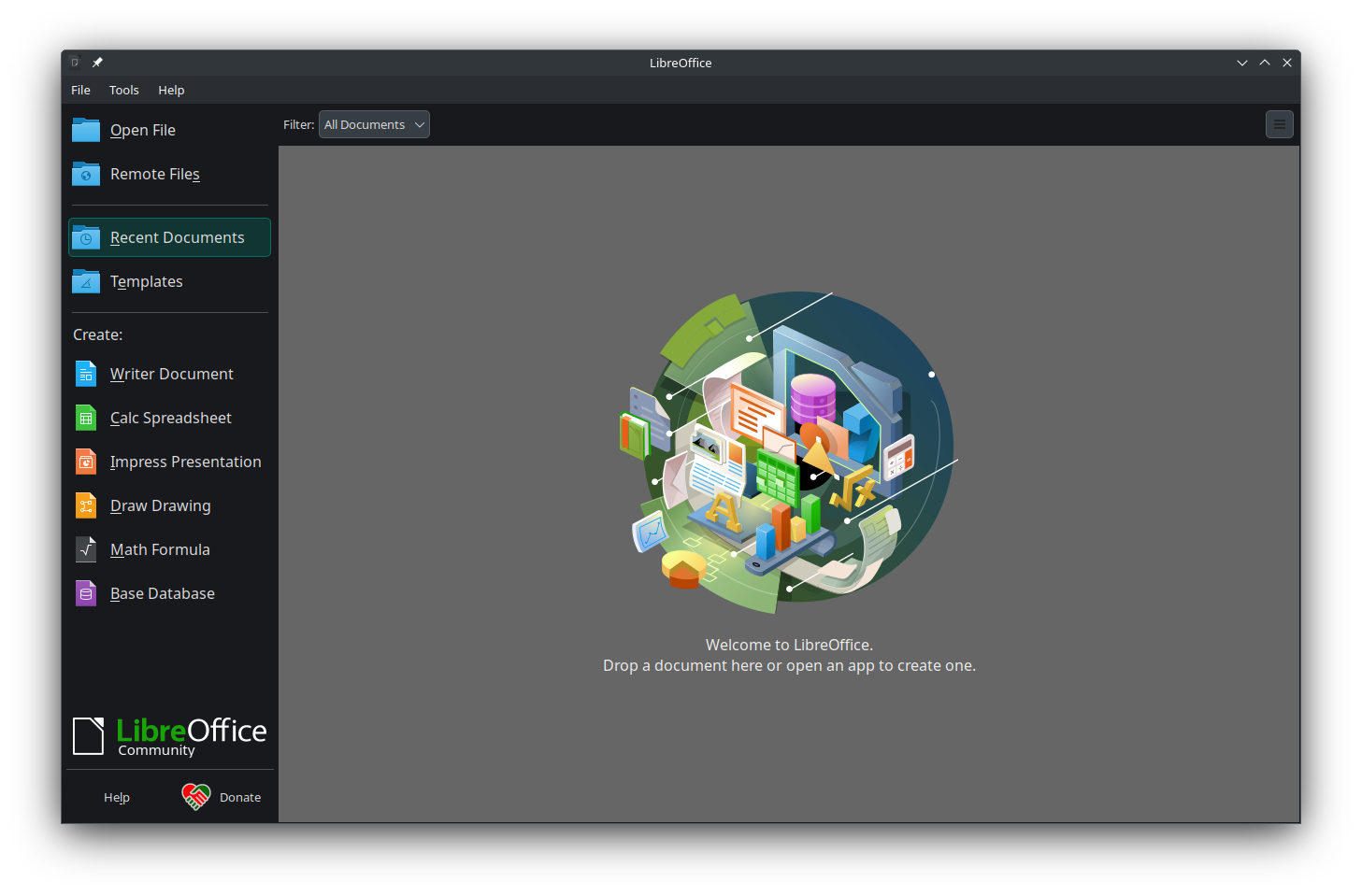Expand the All Documents filter dropdown
The image size is (1362, 896).
tap(374, 124)
